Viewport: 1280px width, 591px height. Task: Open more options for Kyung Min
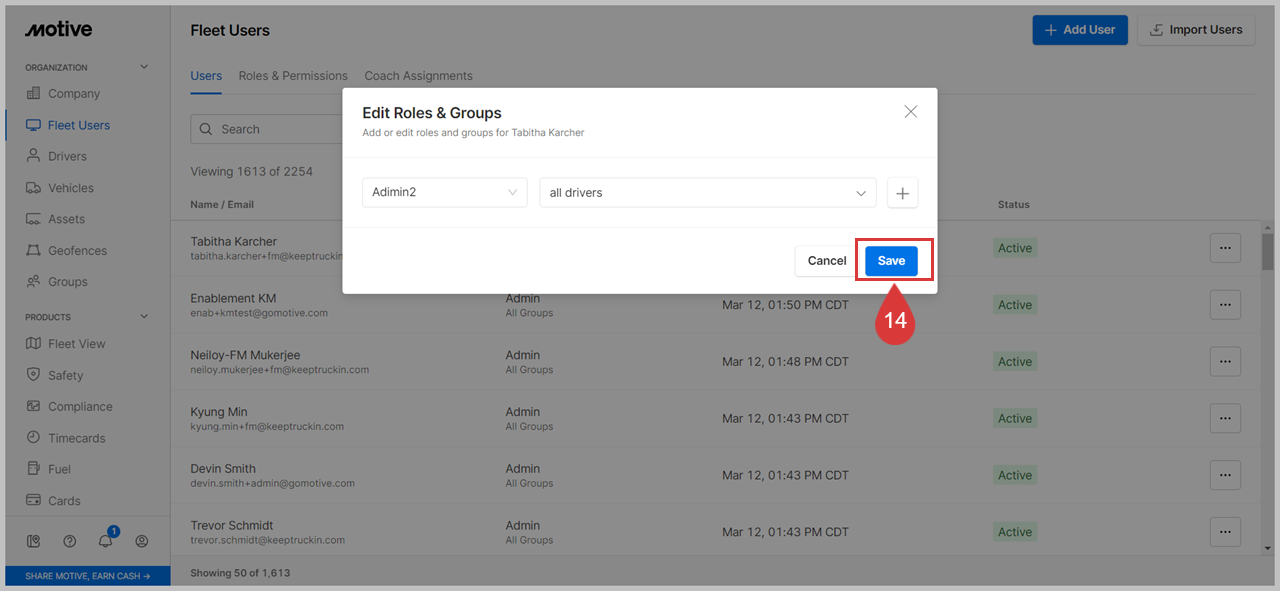click(x=1225, y=418)
